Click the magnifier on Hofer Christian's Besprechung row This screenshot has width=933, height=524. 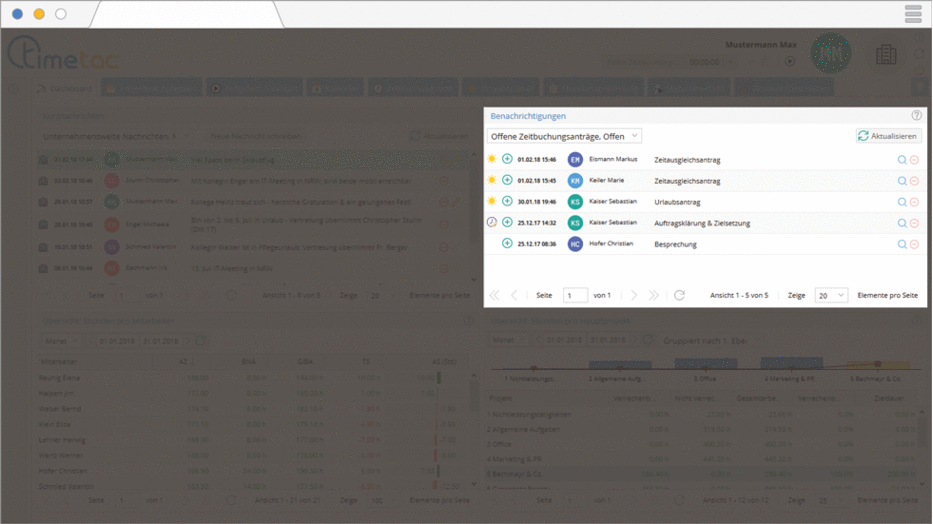(902, 244)
